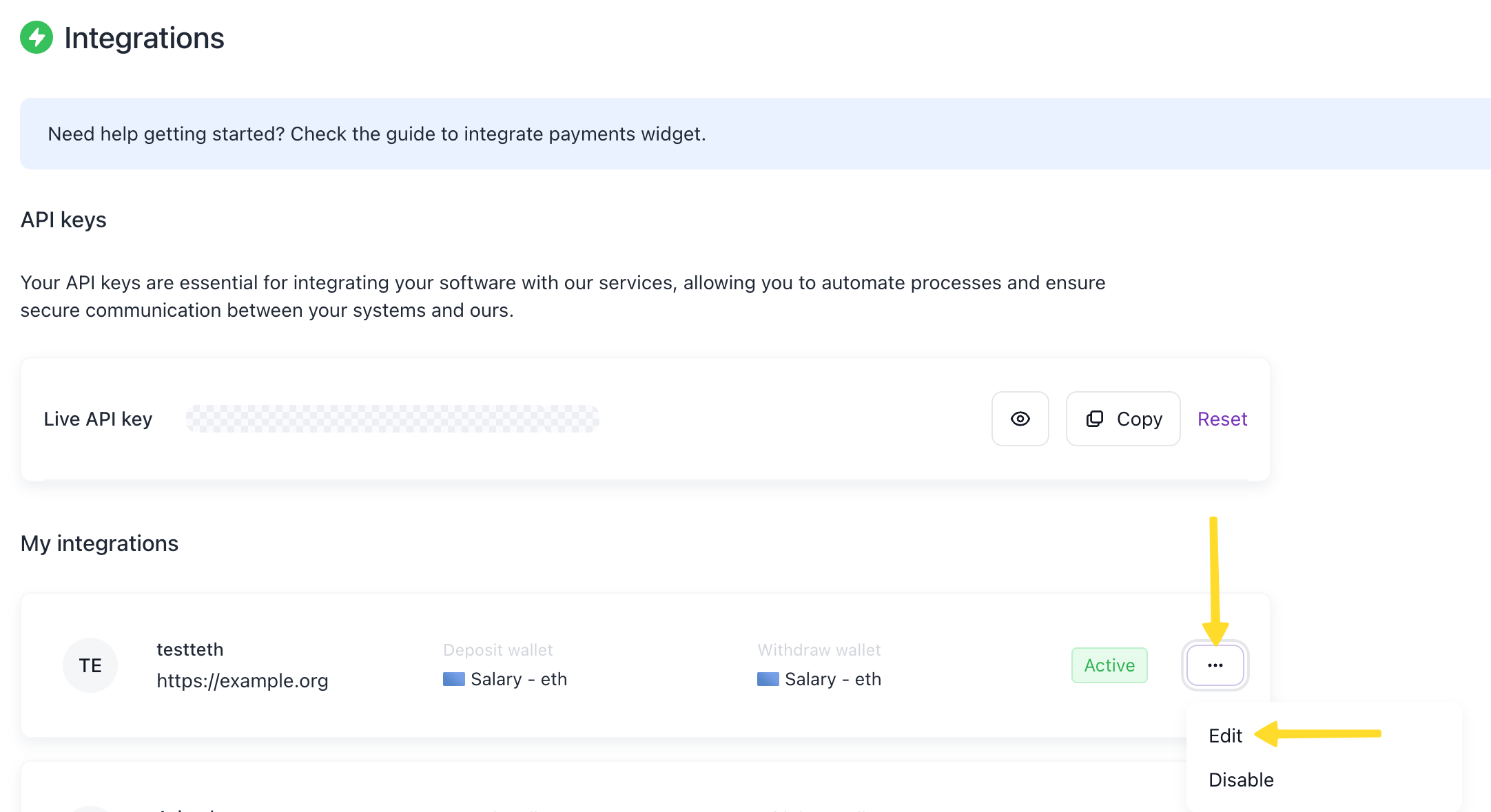This screenshot has width=1491, height=812.
Task: Click the Deposit wallet card icon
Action: [453, 679]
